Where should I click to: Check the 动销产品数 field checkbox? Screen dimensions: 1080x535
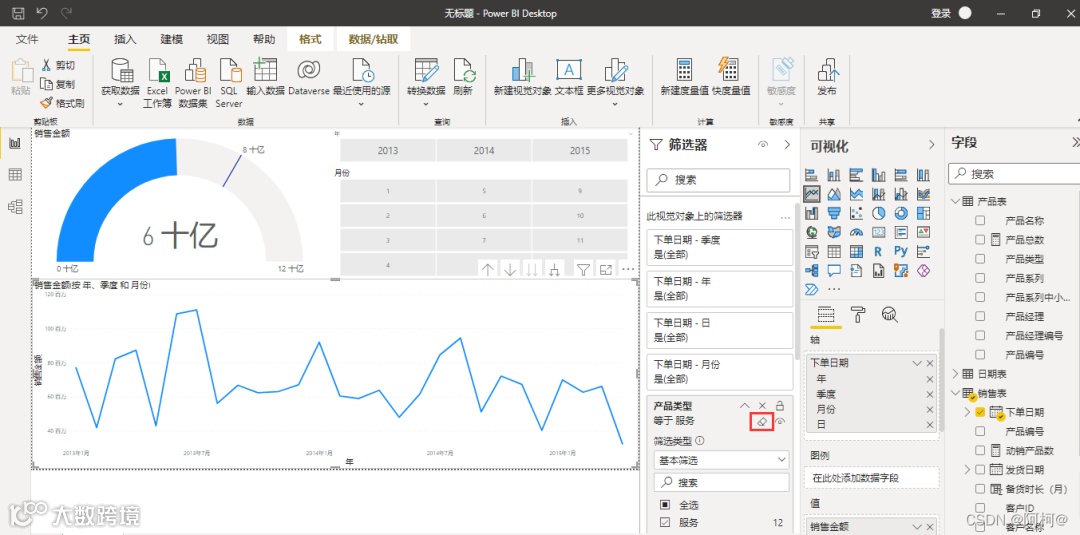click(x=980, y=450)
